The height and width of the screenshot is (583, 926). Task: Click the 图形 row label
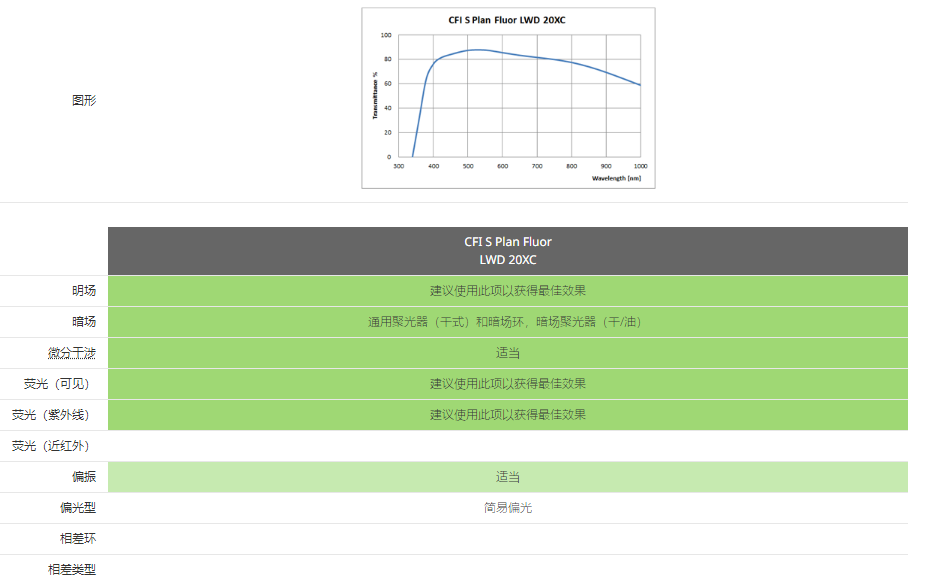point(84,100)
